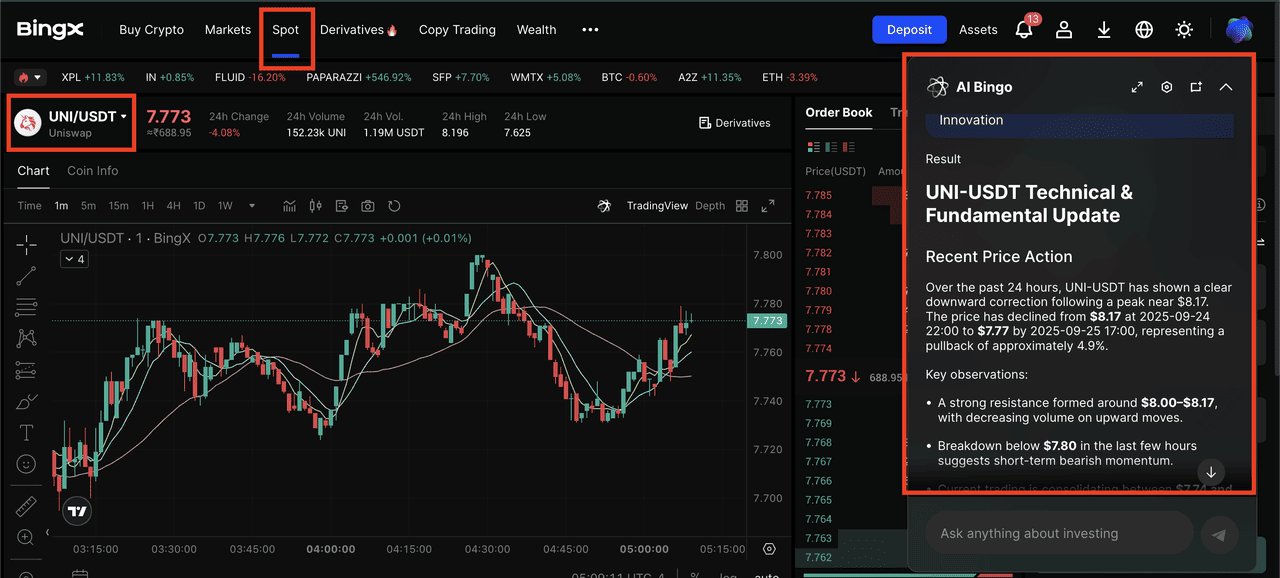
Task: Select the 4H time interval
Action: (x=174, y=206)
